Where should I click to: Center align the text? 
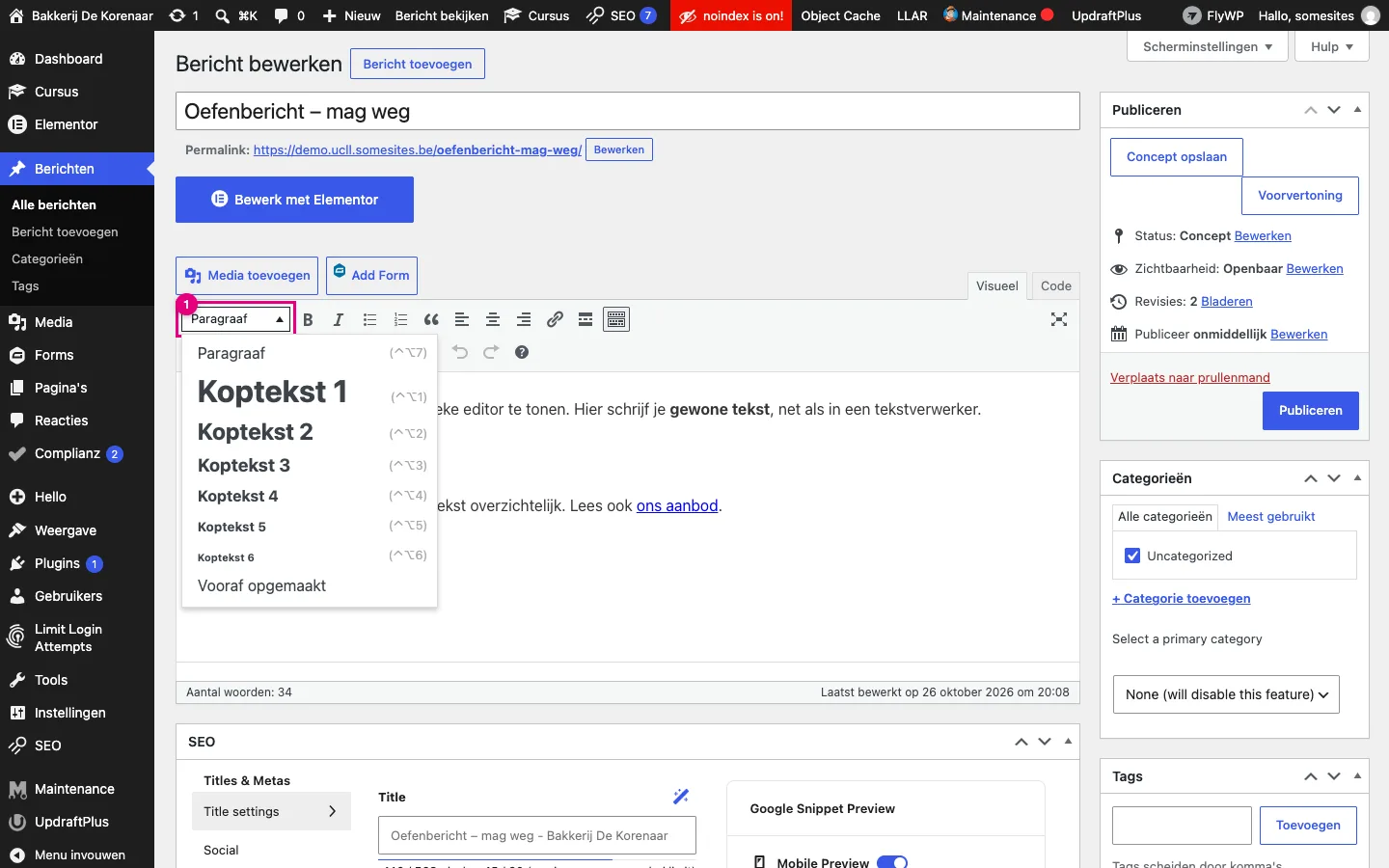pos(493,319)
